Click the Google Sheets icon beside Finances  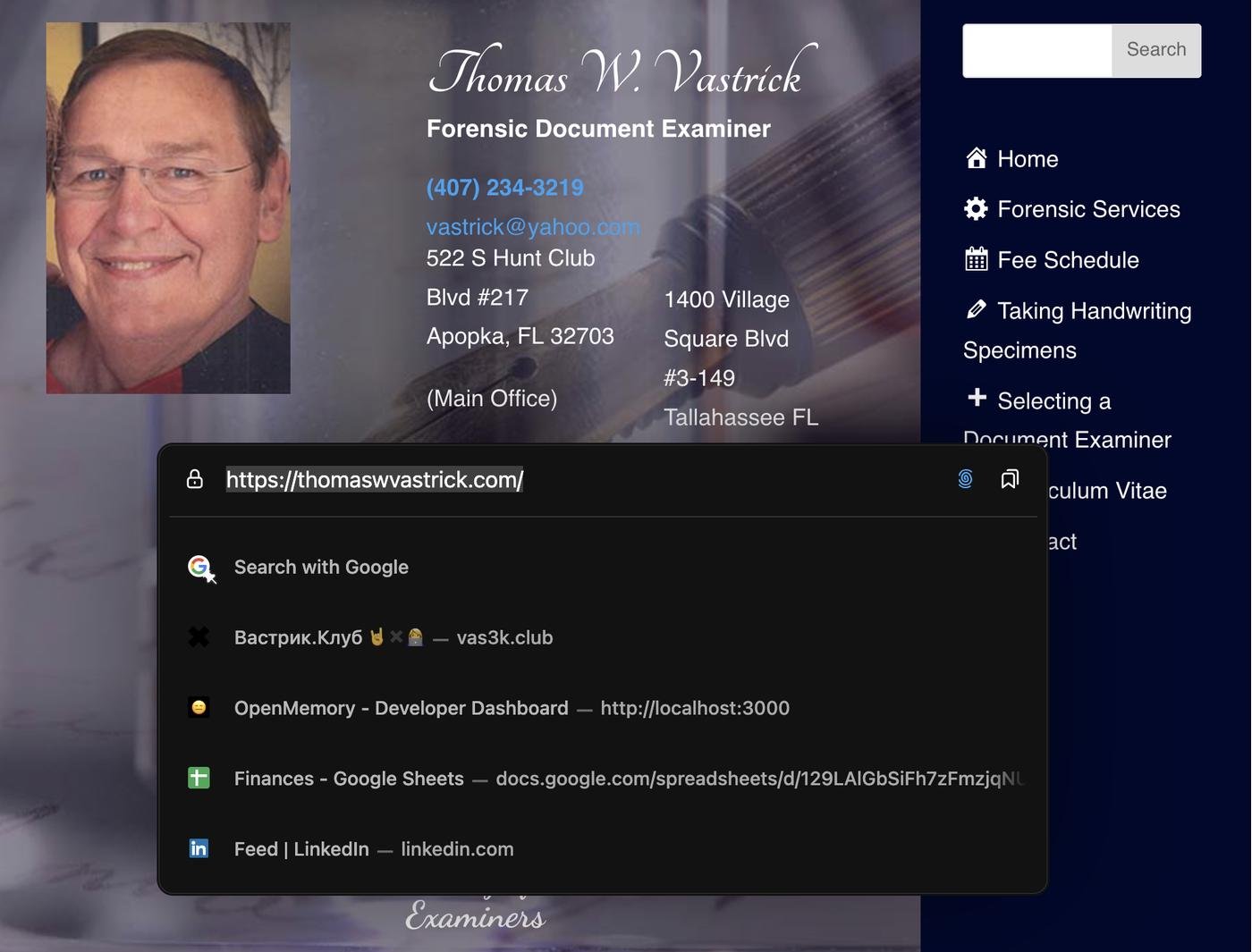pos(199,778)
